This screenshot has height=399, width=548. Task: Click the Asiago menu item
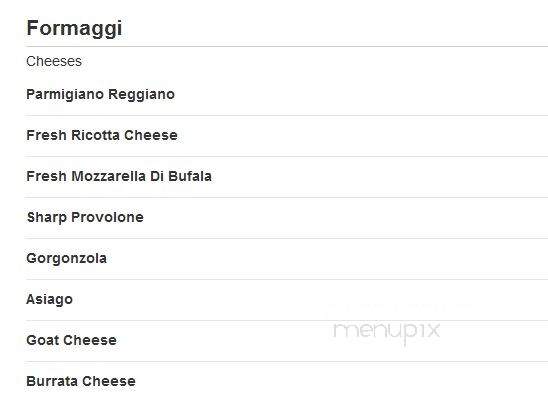50,299
